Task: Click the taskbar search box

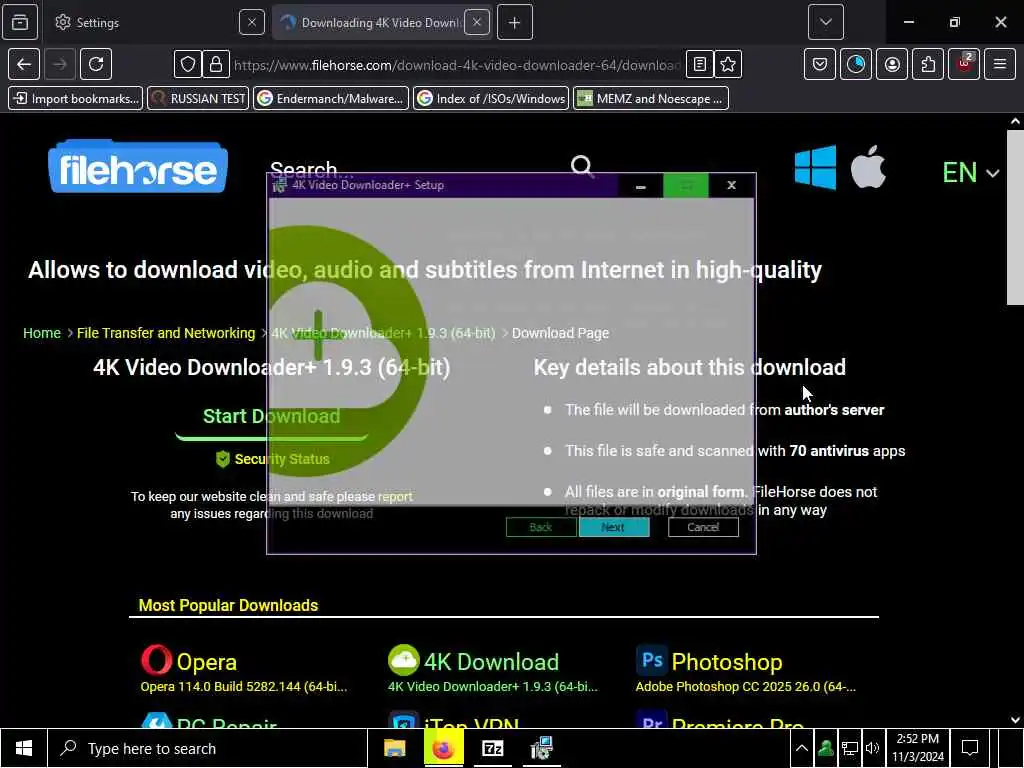Action: (x=208, y=748)
